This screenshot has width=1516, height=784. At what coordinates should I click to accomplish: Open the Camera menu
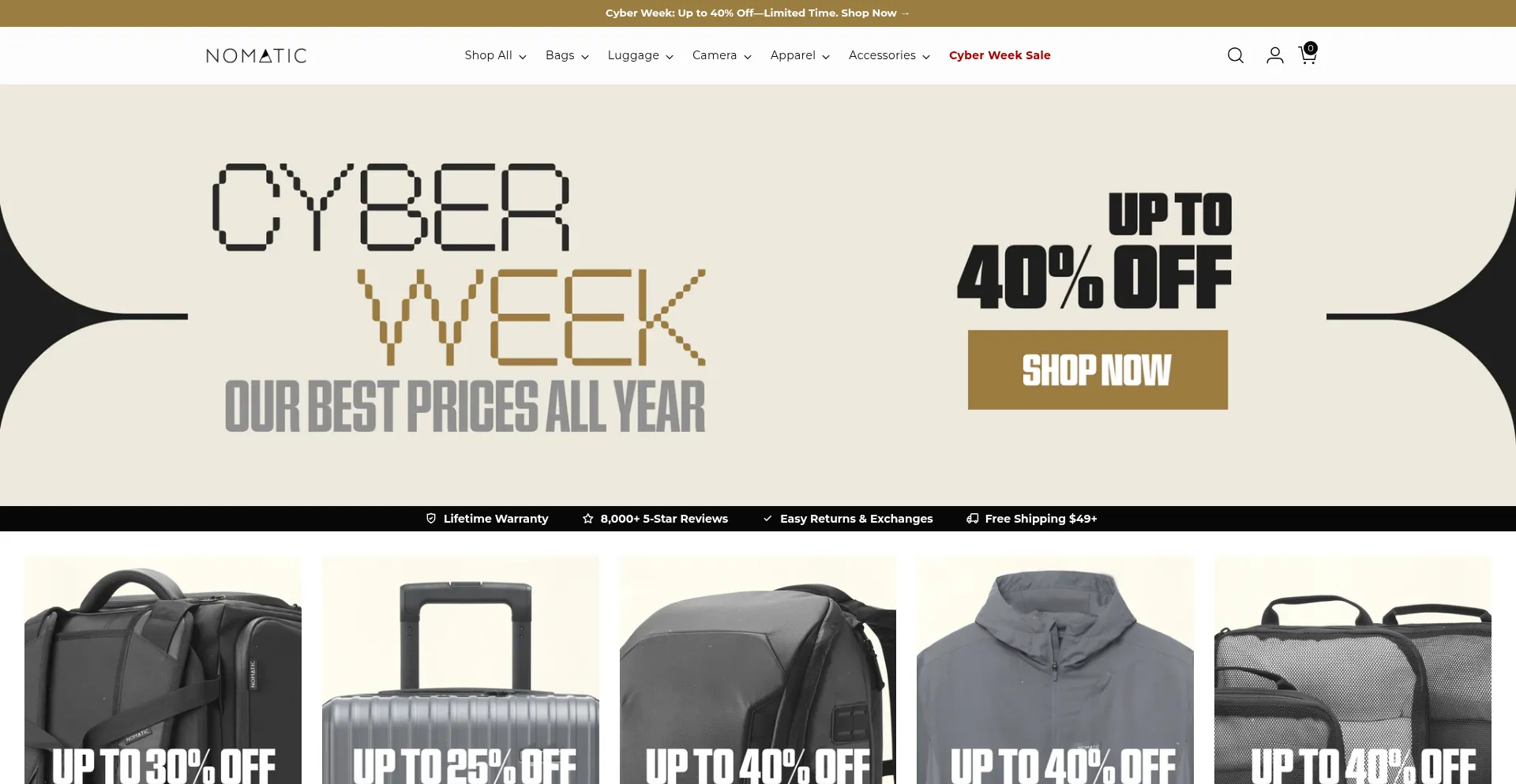(x=722, y=55)
